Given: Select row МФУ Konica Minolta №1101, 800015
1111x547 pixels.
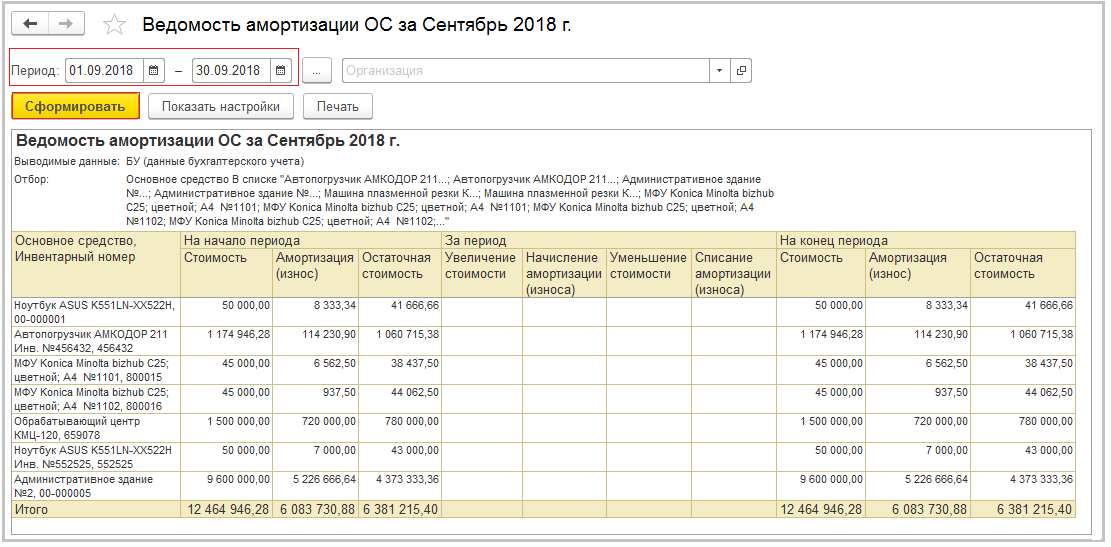Looking at the screenshot, I should 543,370.
